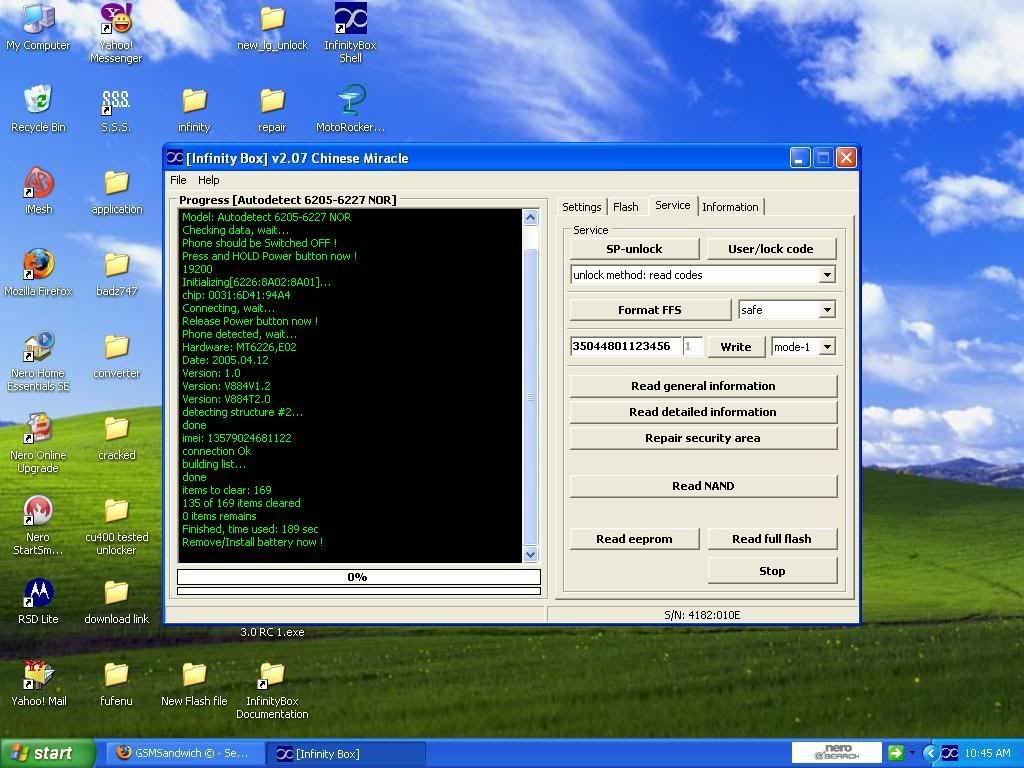The image size is (1024, 768).
Task: Click Read general information
Action: [703, 386]
